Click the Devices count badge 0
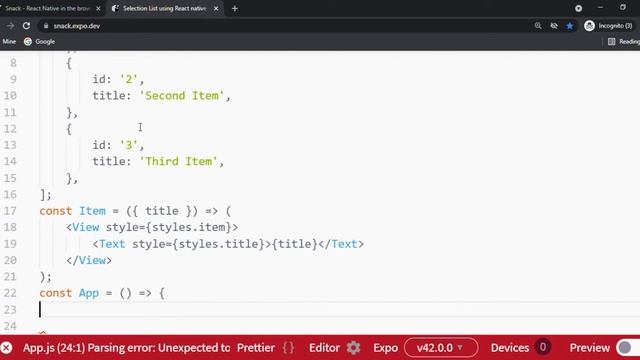Screen dimensions: 640x360 coord(542,347)
